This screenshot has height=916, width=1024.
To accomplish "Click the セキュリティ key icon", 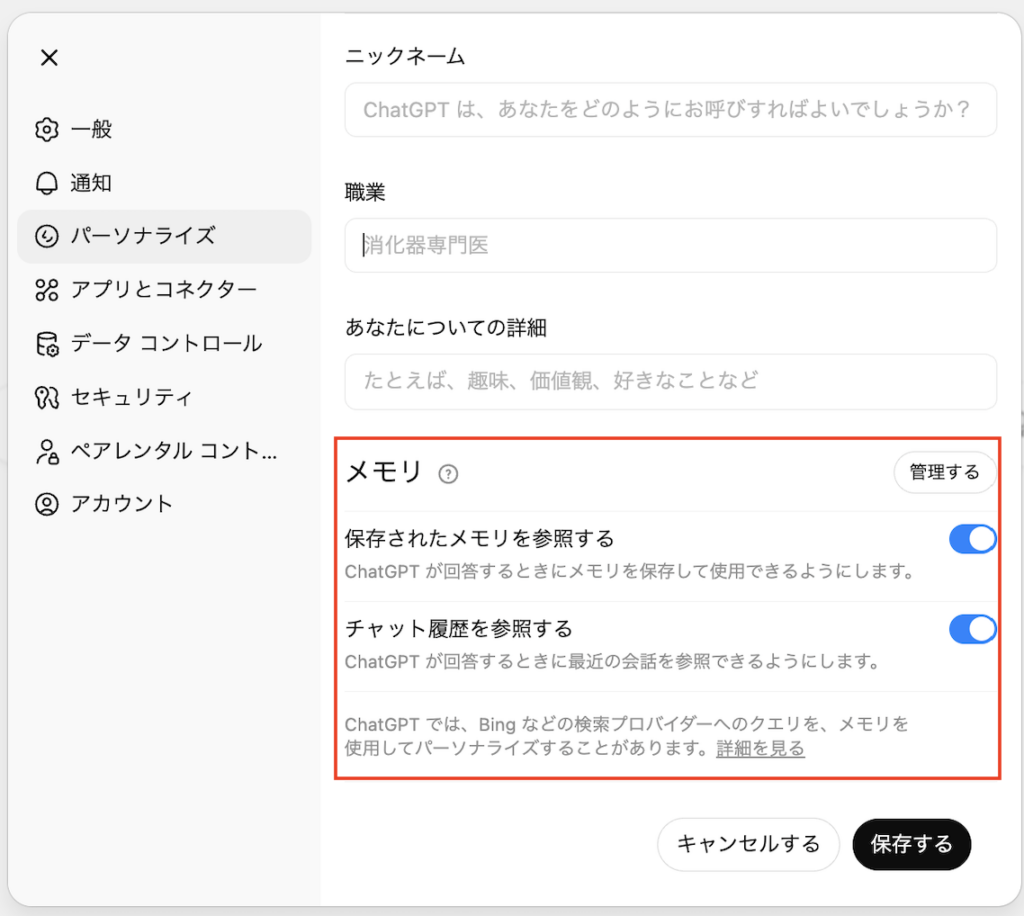I will point(47,397).
